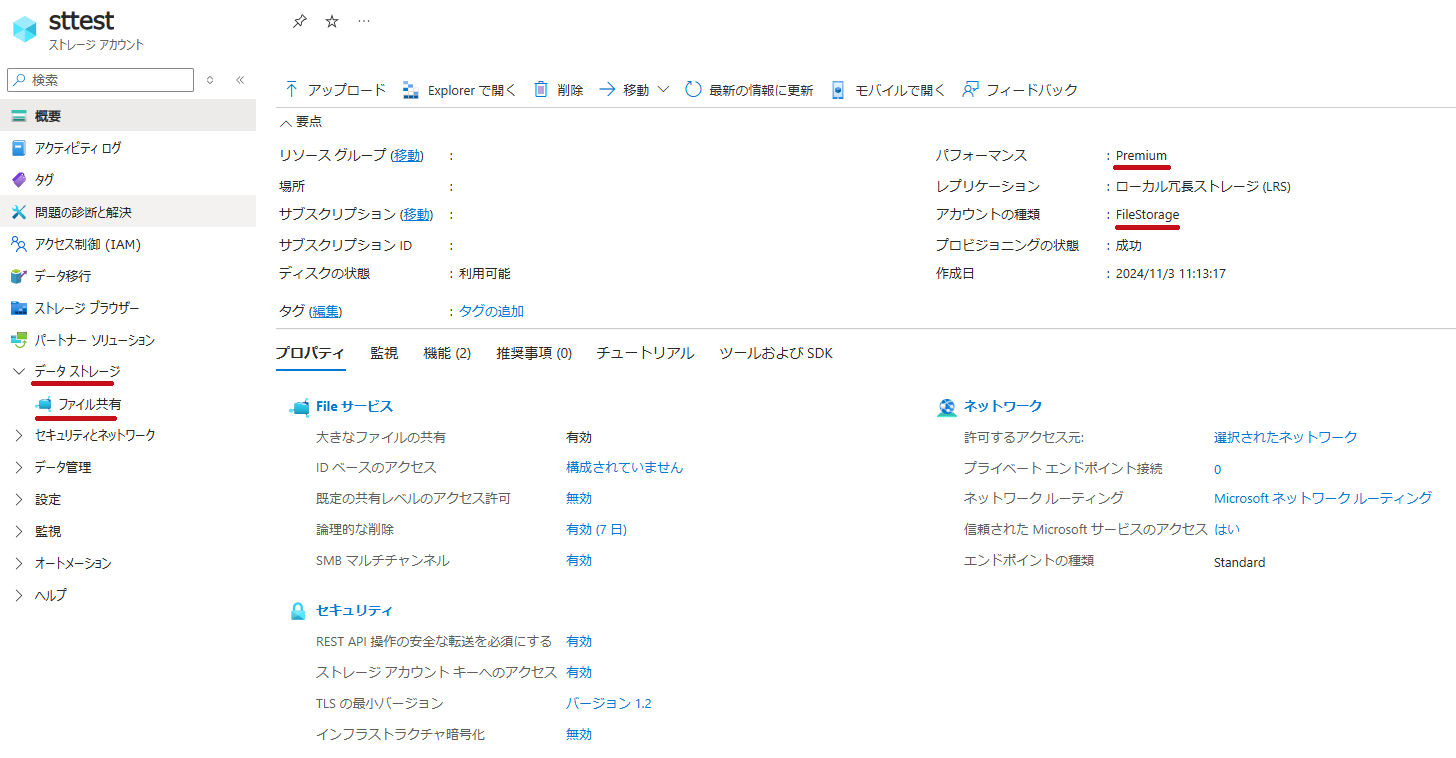
Task: Open the more options ellipsis menu
Action: coord(364,21)
